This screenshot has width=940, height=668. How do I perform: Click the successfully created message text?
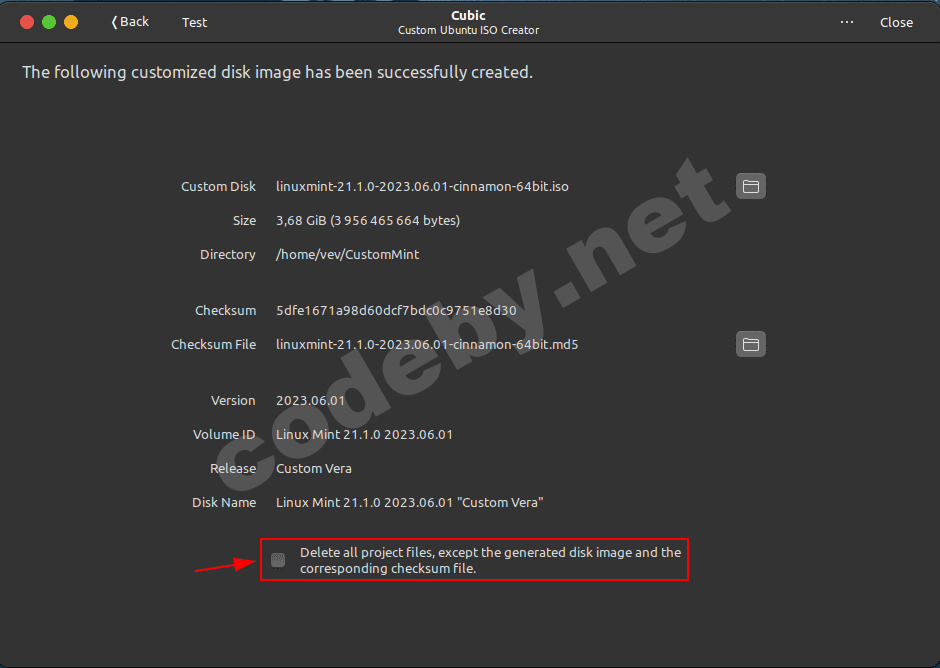(x=278, y=73)
